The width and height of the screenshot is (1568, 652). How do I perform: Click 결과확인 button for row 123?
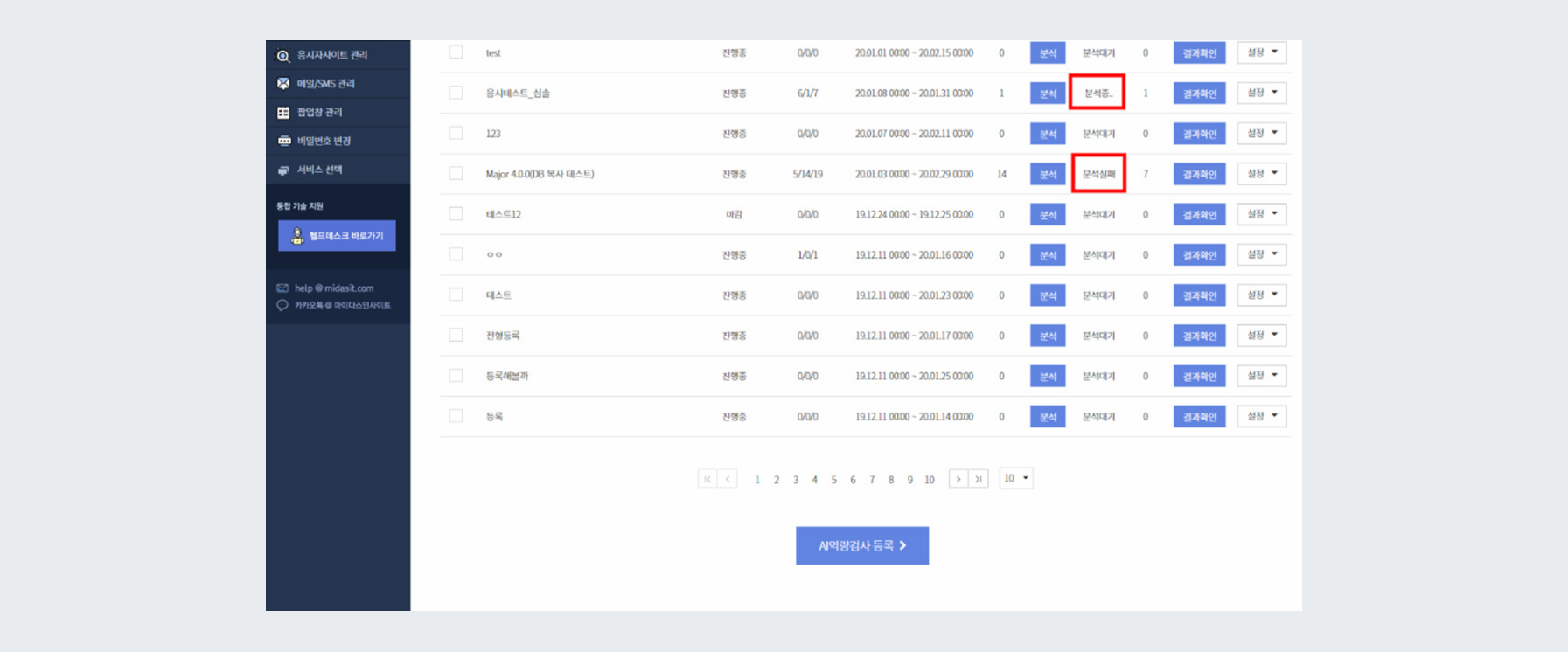point(1199,134)
